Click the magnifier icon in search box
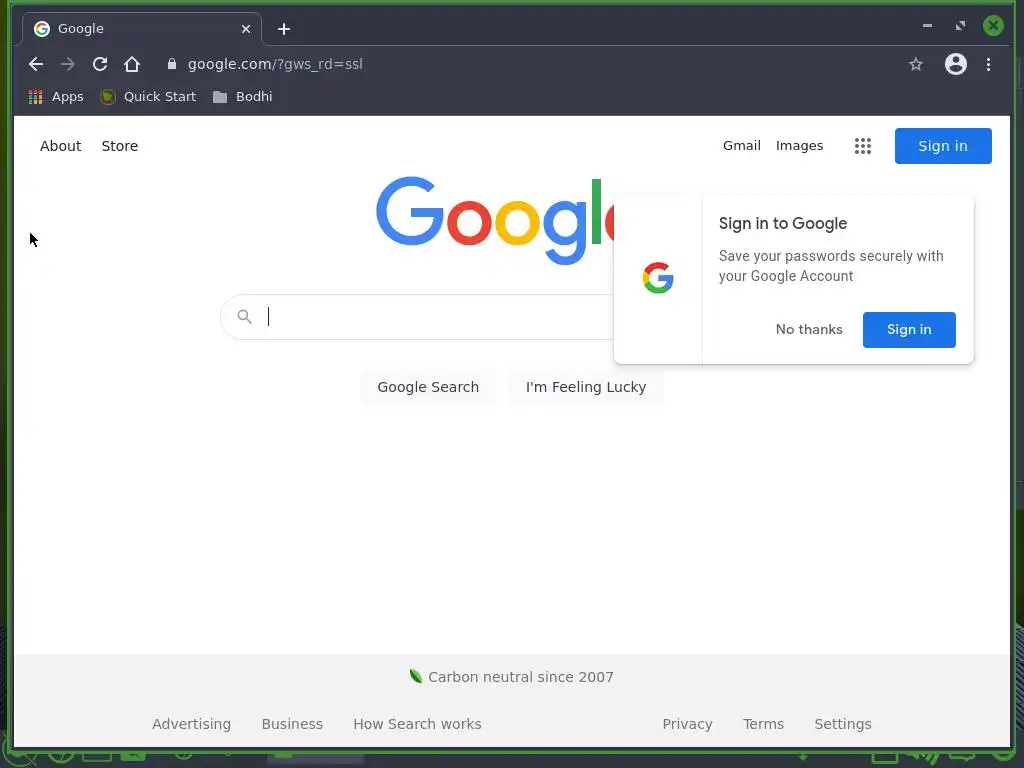Screen dimensions: 1024x768 [x=244, y=317]
